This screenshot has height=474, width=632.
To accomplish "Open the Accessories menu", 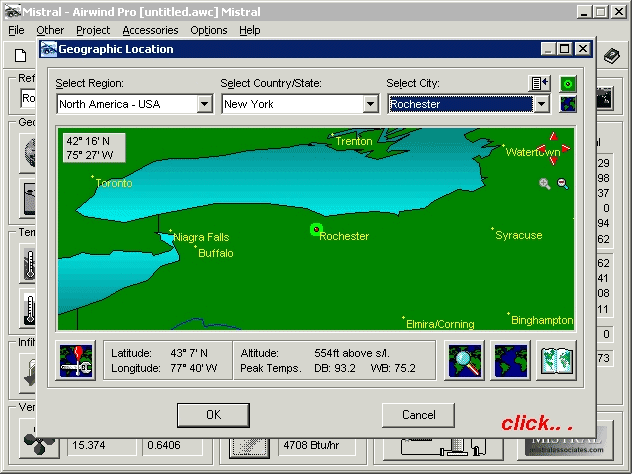I will click(x=150, y=30).
